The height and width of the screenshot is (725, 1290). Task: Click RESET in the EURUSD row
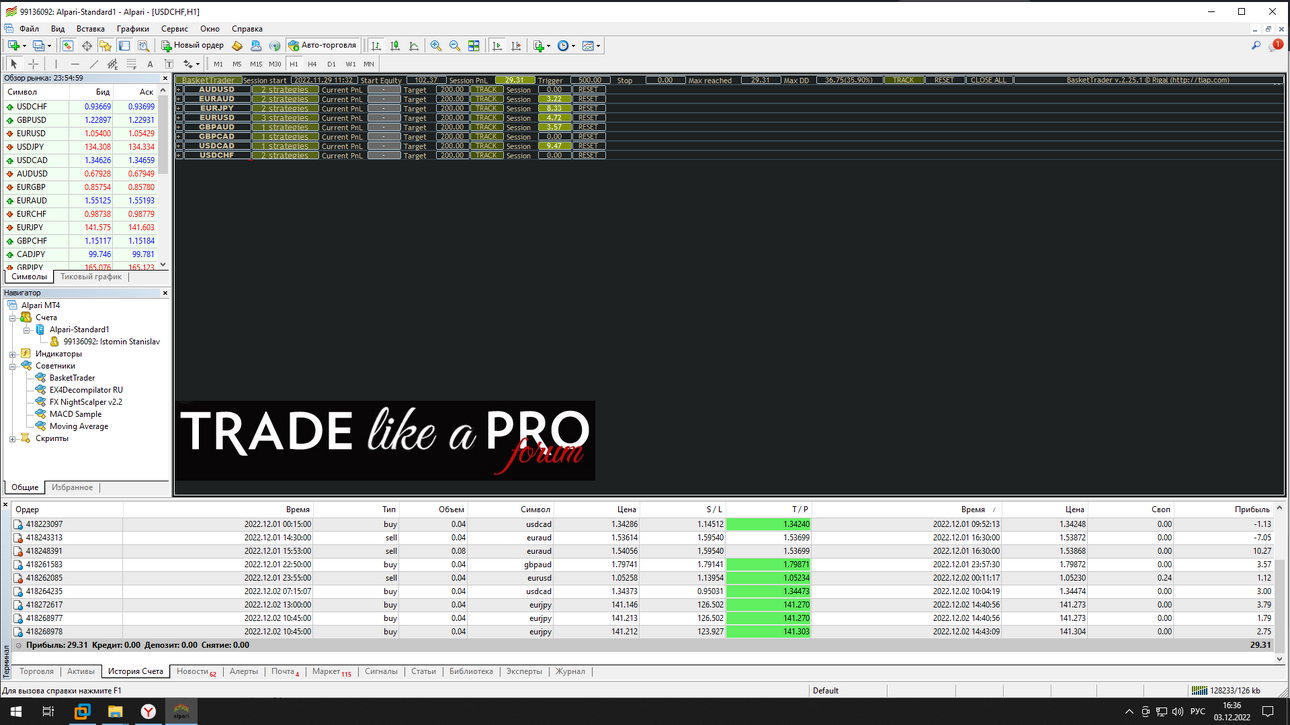pos(587,118)
